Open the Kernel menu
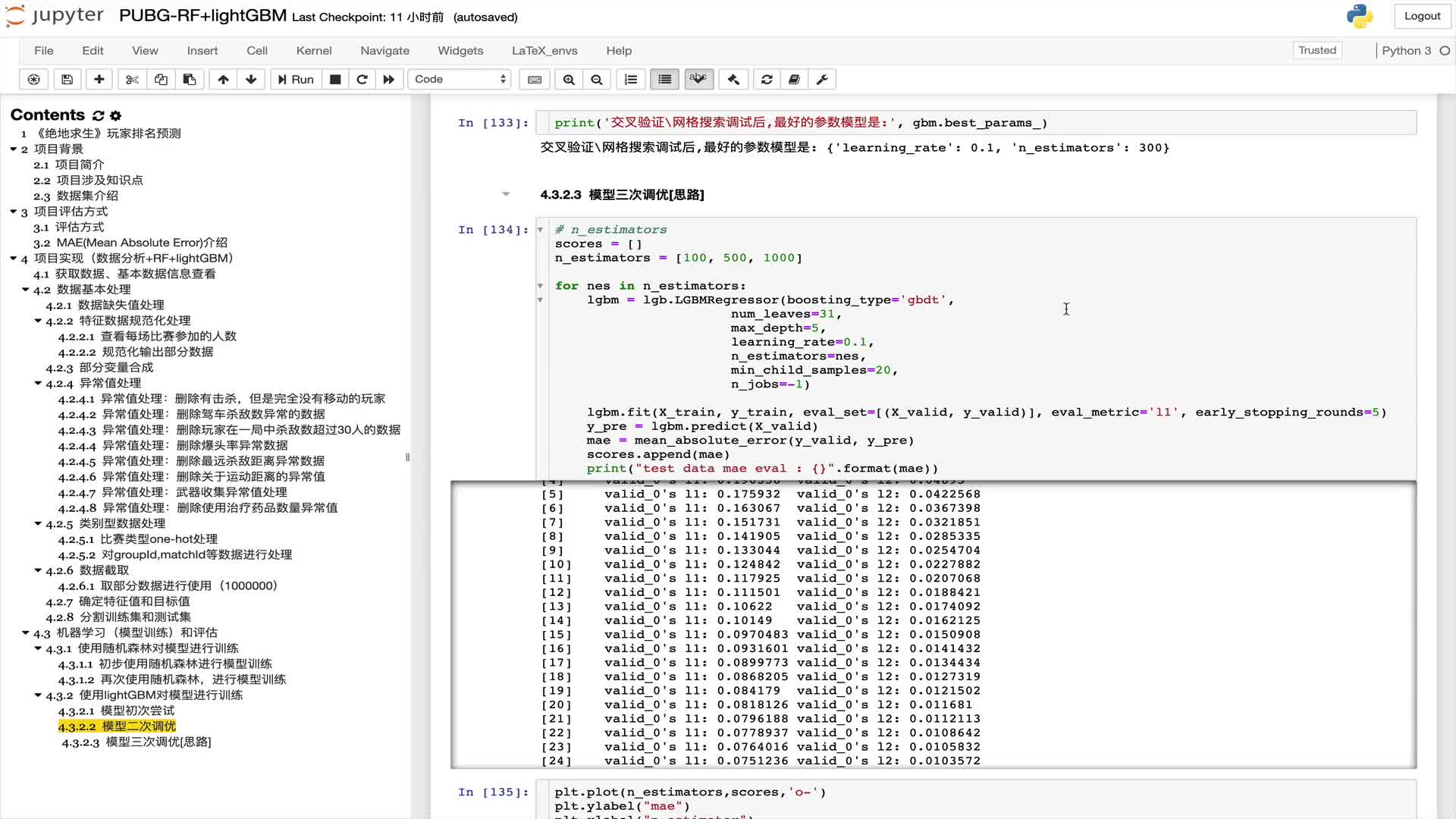1456x819 pixels. click(x=314, y=51)
